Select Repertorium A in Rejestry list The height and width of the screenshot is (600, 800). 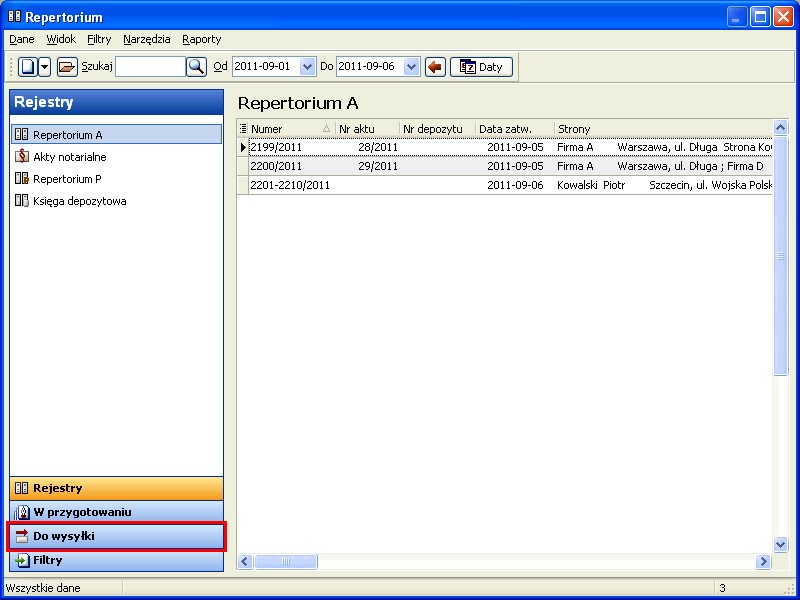point(67,135)
